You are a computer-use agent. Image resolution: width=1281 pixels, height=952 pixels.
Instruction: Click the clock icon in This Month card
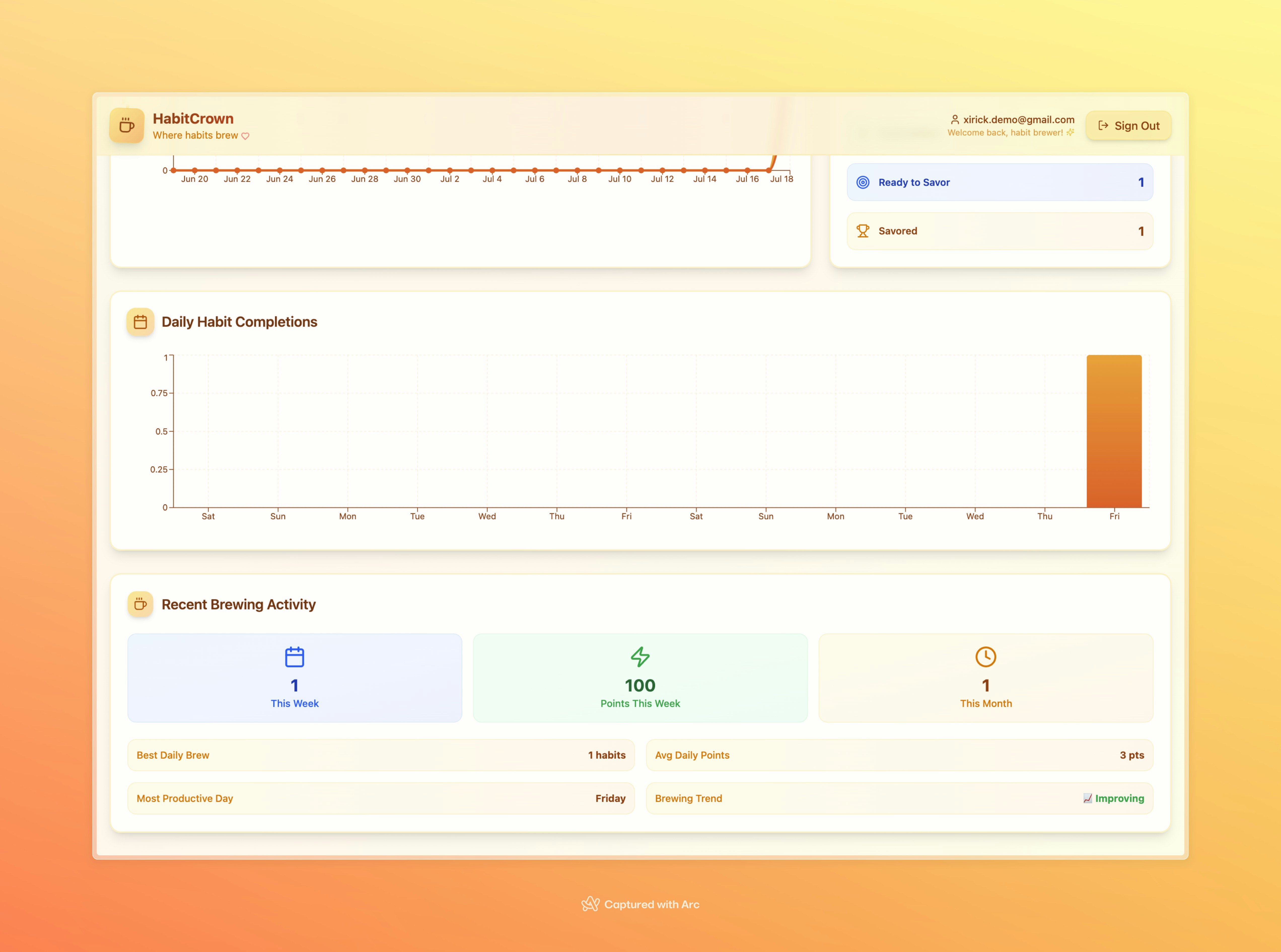[985, 656]
